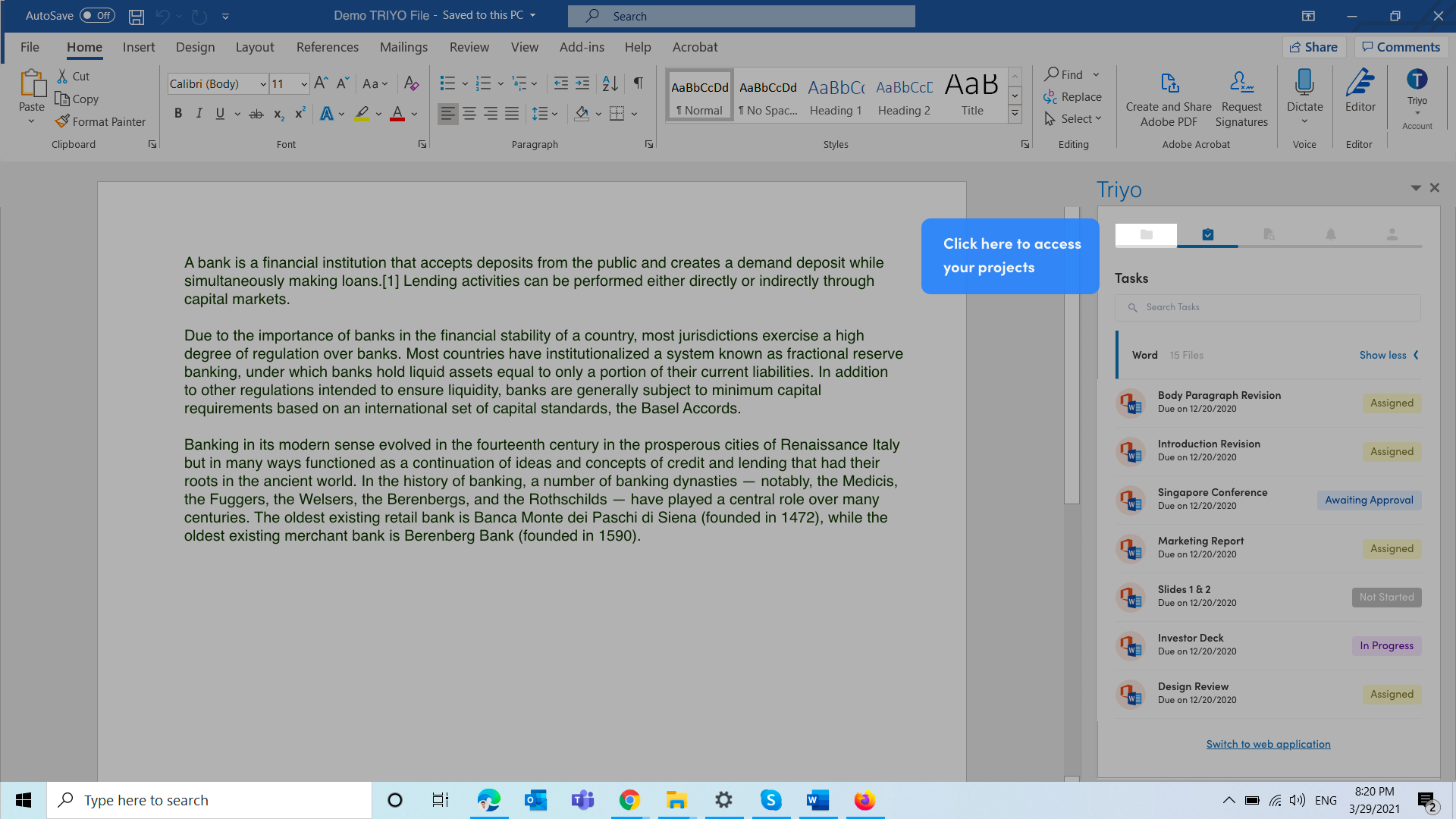Click the Triyo account icon
This screenshot has width=1456, height=819.
point(1417,80)
